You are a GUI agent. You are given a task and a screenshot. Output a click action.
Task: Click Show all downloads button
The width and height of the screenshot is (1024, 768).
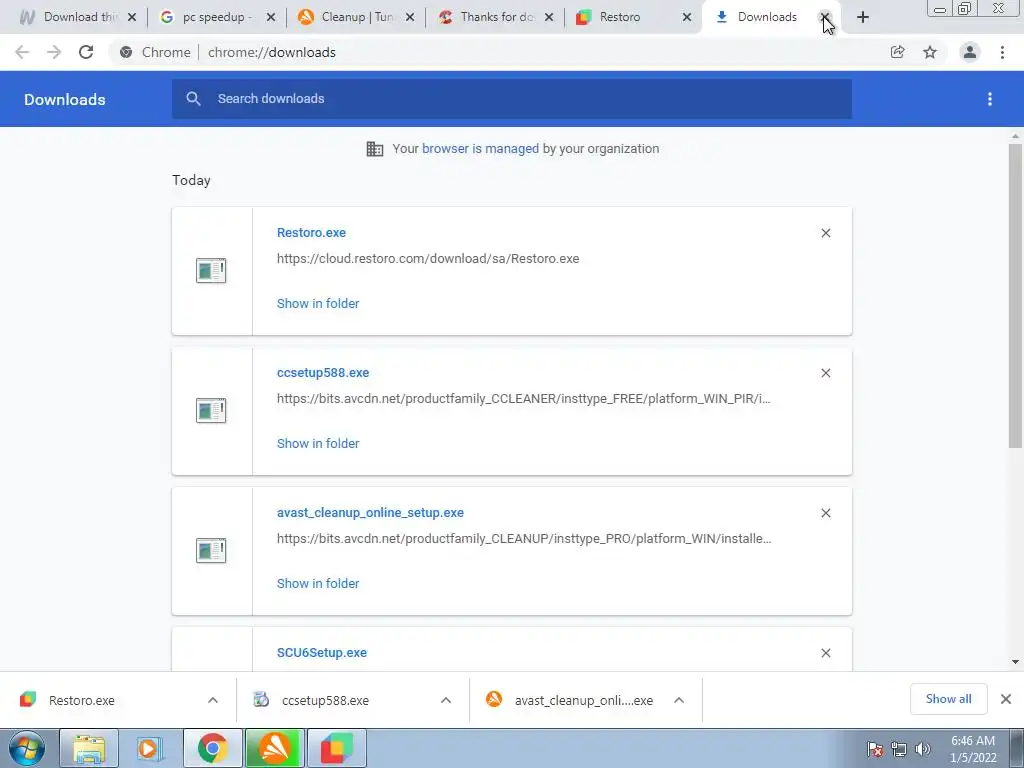pos(948,699)
